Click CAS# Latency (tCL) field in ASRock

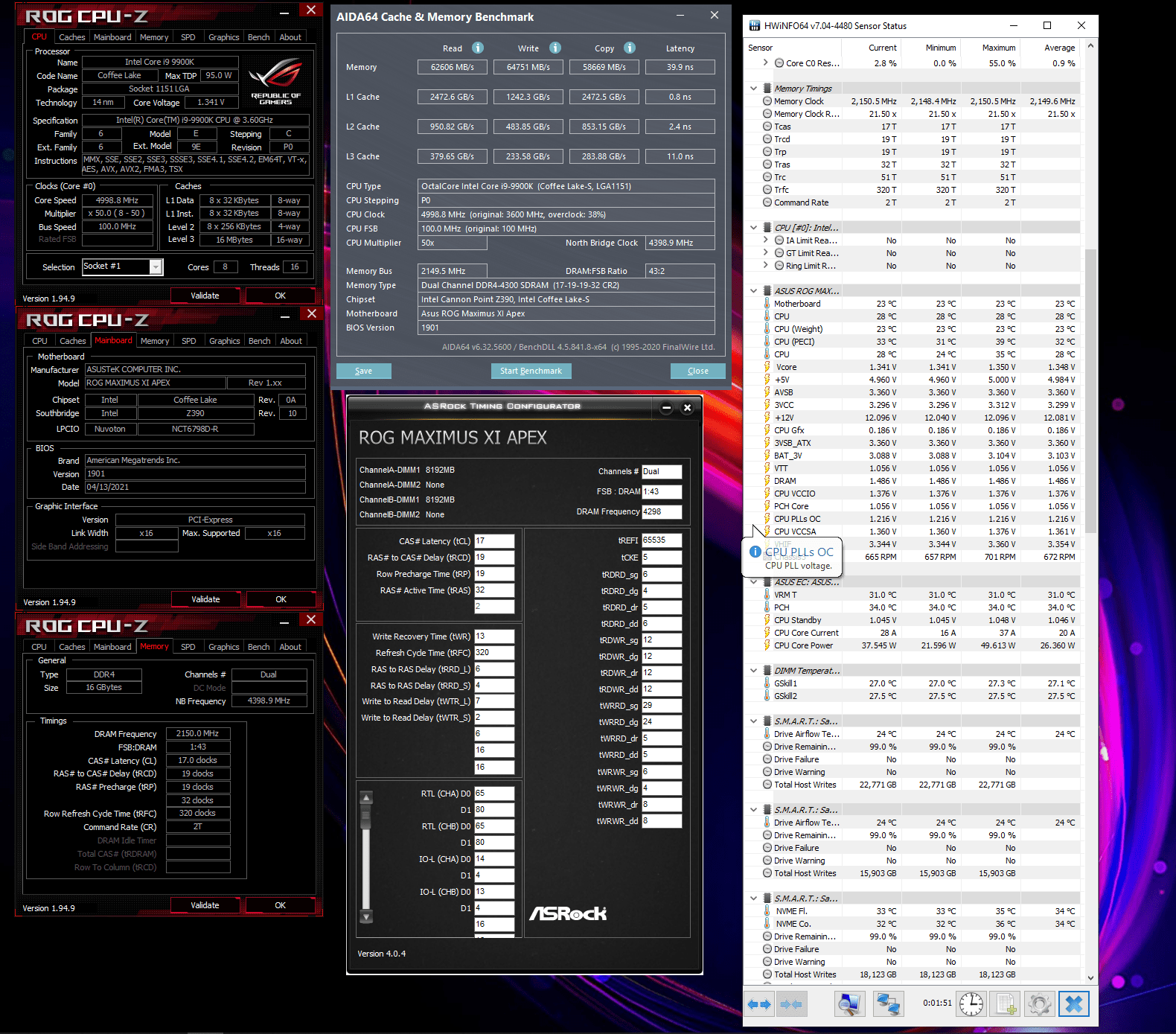click(x=495, y=541)
